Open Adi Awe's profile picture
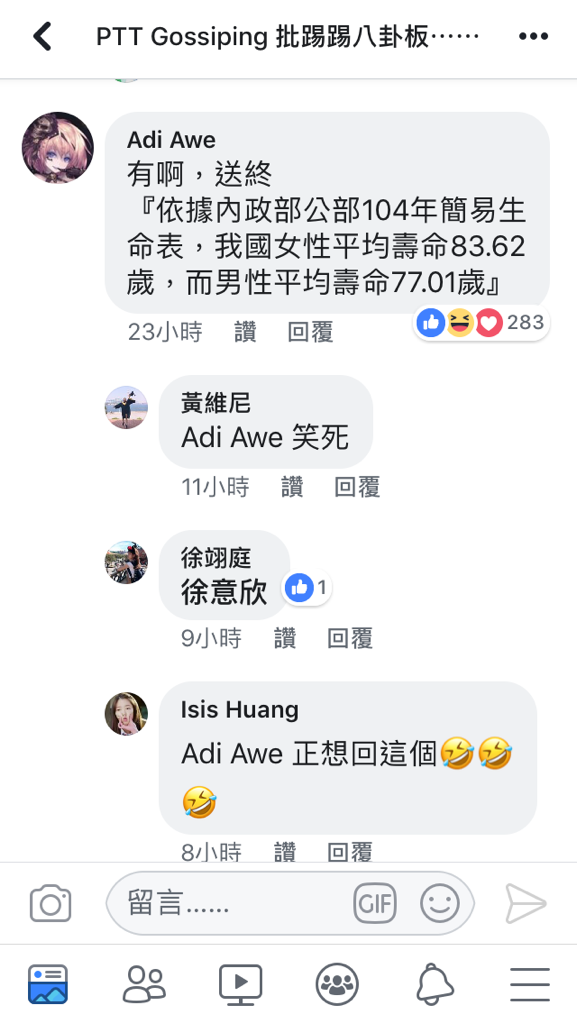This screenshot has width=577, height=1024. pos(57,148)
